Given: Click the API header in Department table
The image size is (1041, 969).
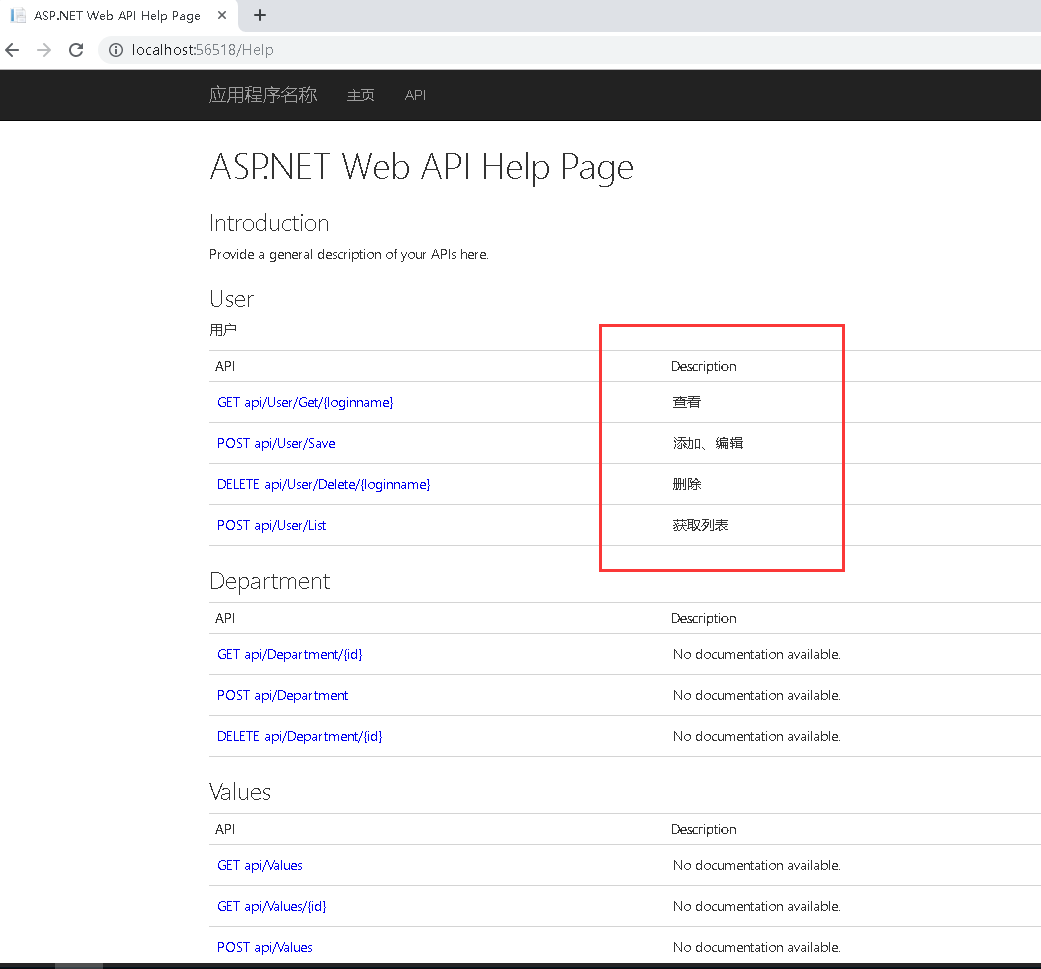Looking at the screenshot, I should (225, 619).
